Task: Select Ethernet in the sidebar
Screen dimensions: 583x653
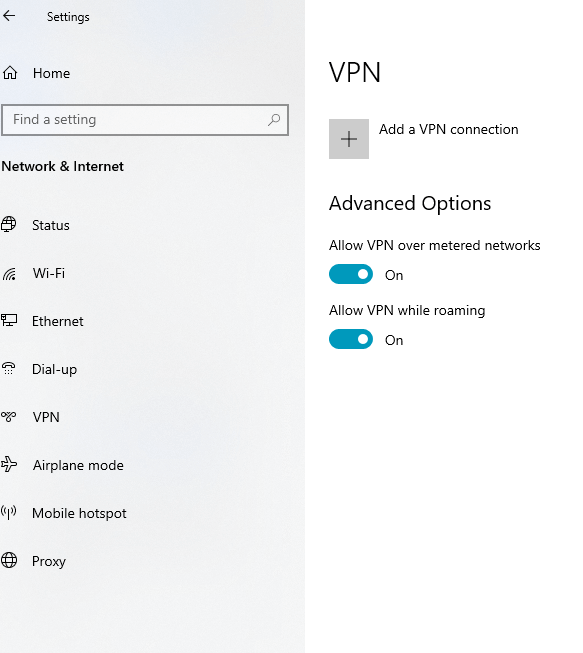Action: pyautogui.click(x=57, y=321)
